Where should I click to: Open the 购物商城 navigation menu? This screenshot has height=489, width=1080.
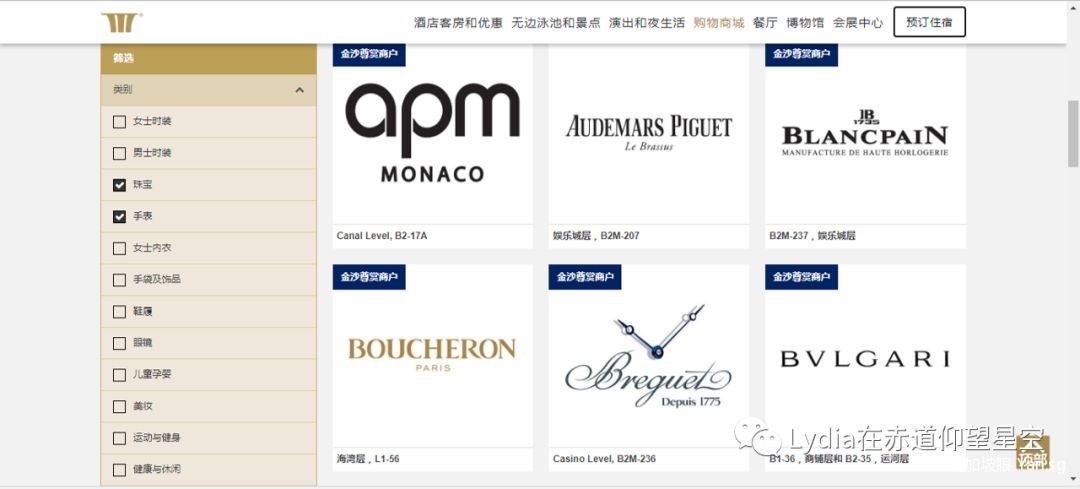pyautogui.click(x=719, y=23)
